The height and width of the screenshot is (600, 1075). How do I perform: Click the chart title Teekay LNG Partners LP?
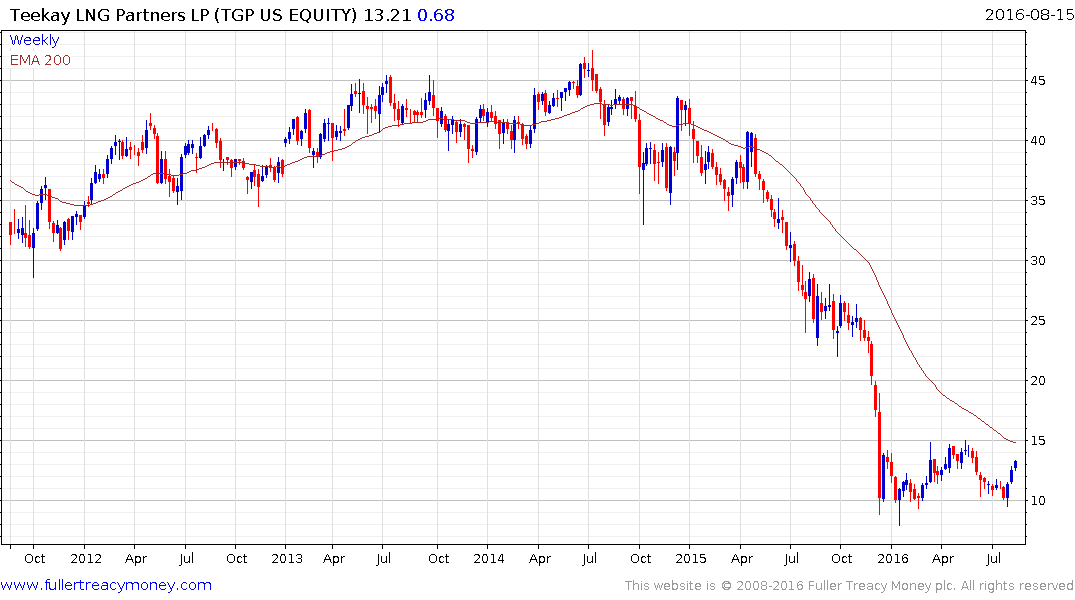[x=109, y=15]
